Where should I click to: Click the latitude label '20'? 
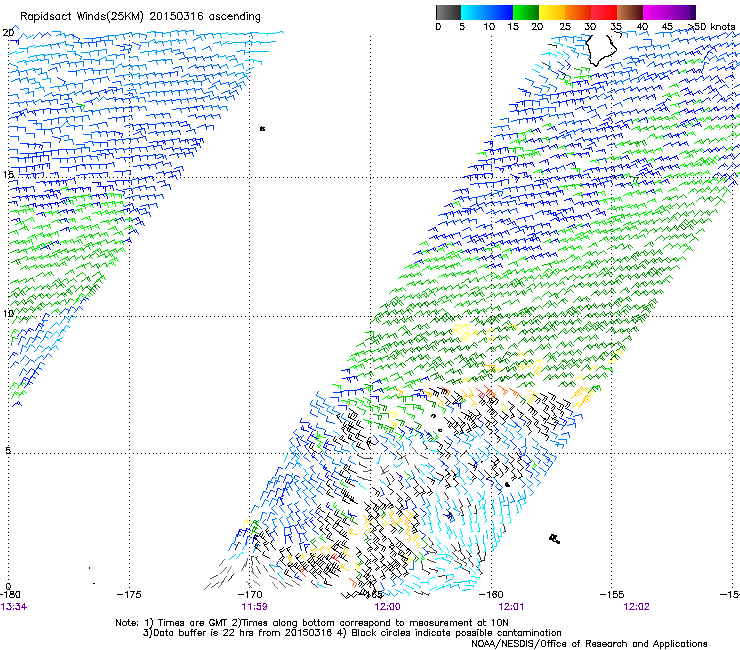tap(8, 33)
